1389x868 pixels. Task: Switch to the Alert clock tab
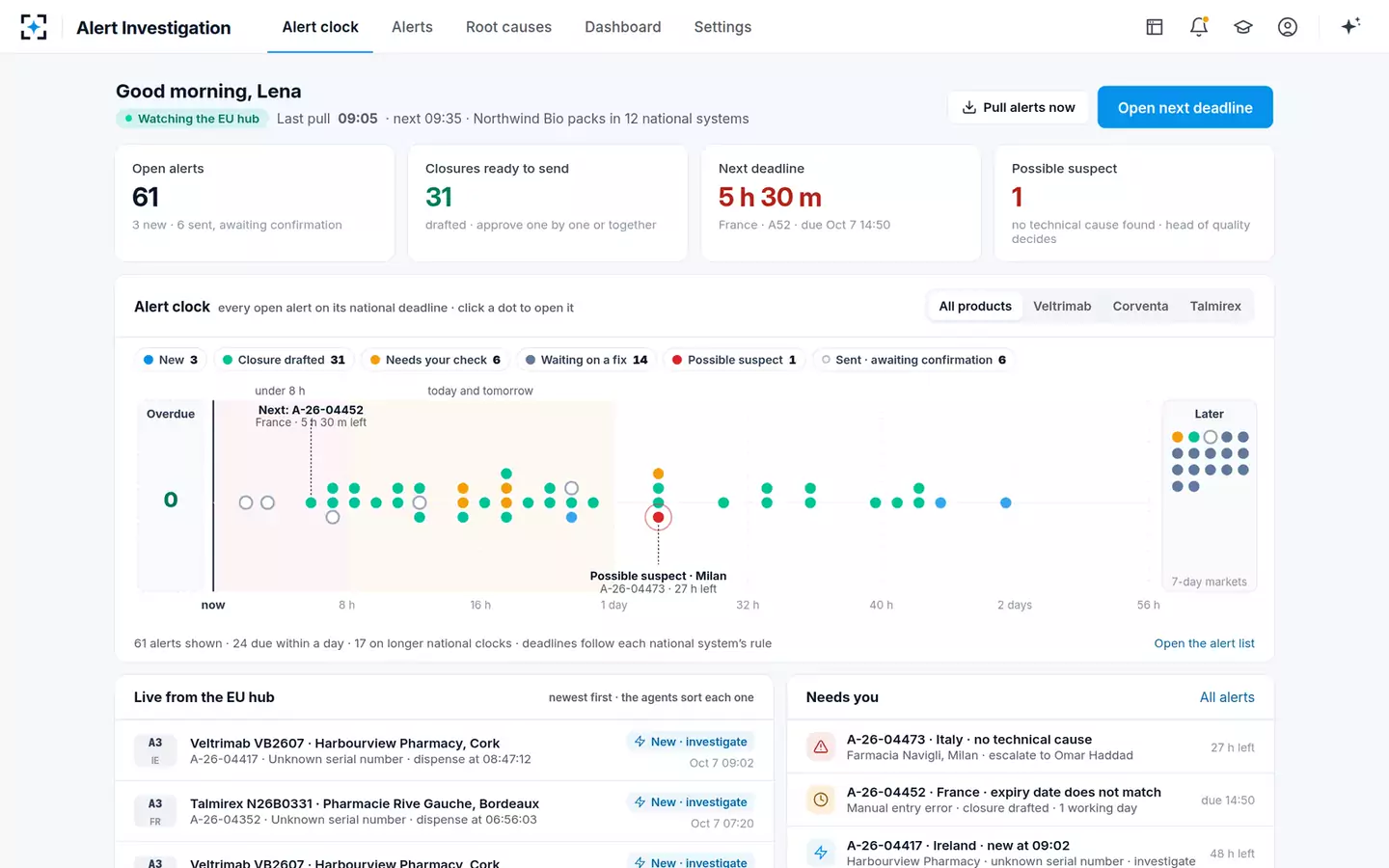pos(320,27)
